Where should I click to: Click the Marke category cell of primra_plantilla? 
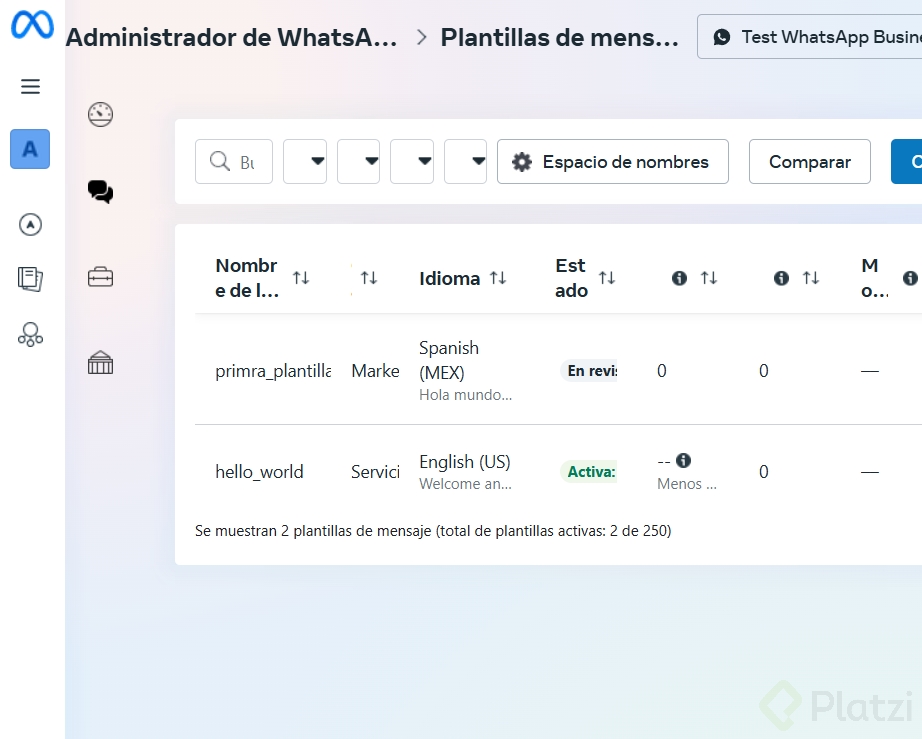coord(375,371)
